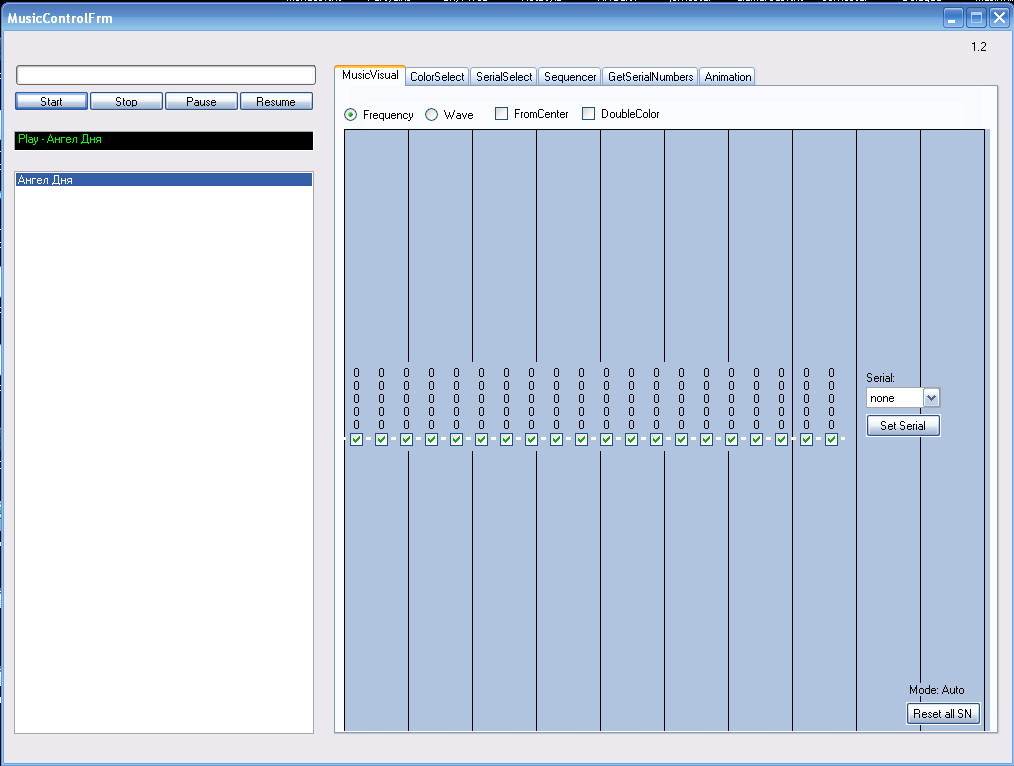Open the Serial dropdown list
Viewport: 1014px width, 766px height.
coord(931,398)
